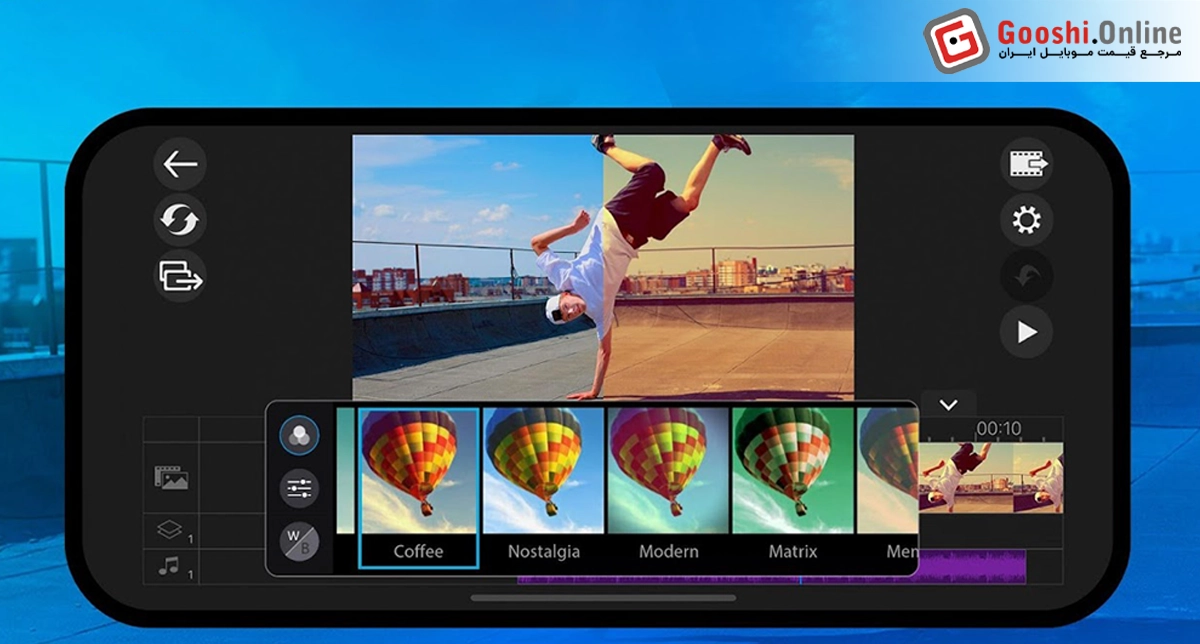Click the video clip in the timeline
This screenshot has height=644, width=1200.
[x=990, y=478]
